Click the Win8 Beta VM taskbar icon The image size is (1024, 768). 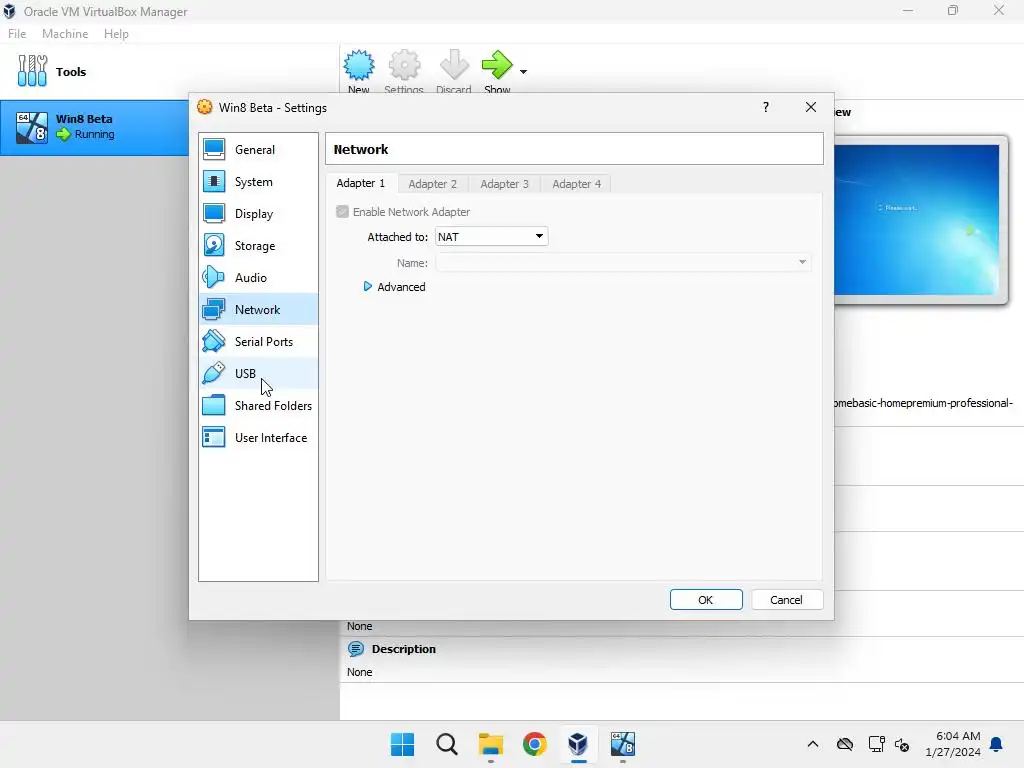(622, 744)
